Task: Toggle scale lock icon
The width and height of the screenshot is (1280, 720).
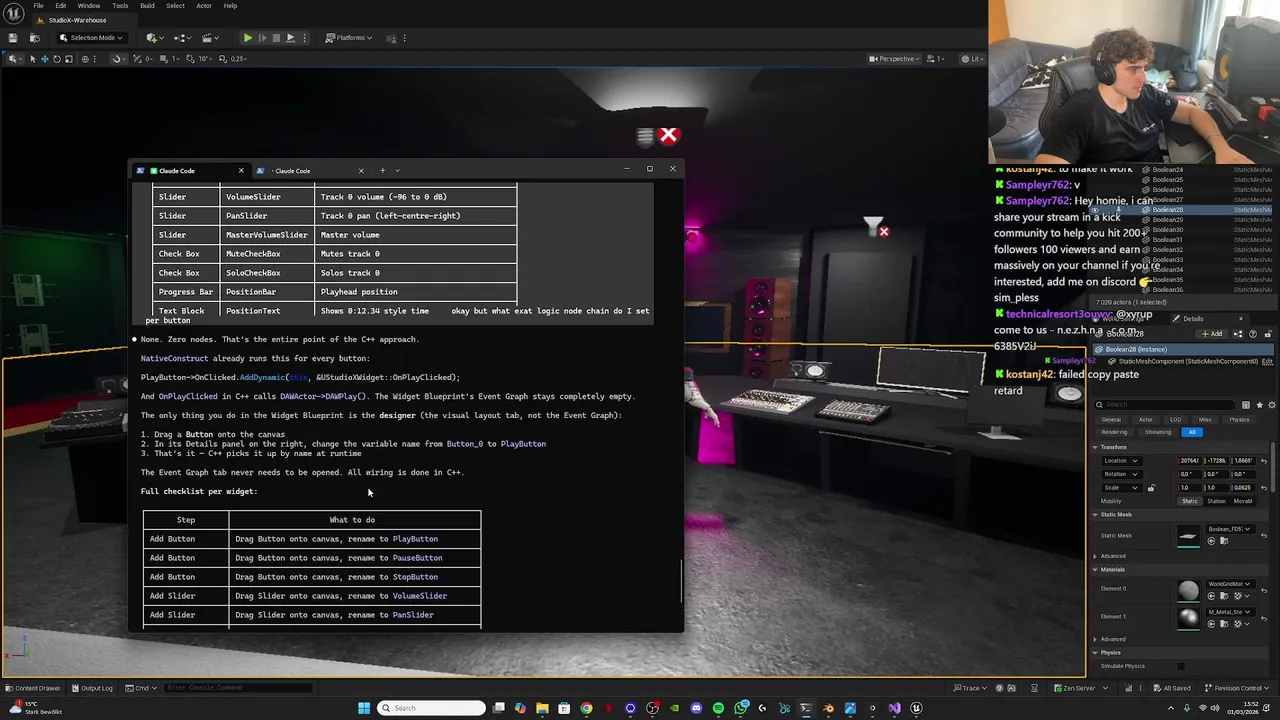Action: tap(1151, 488)
